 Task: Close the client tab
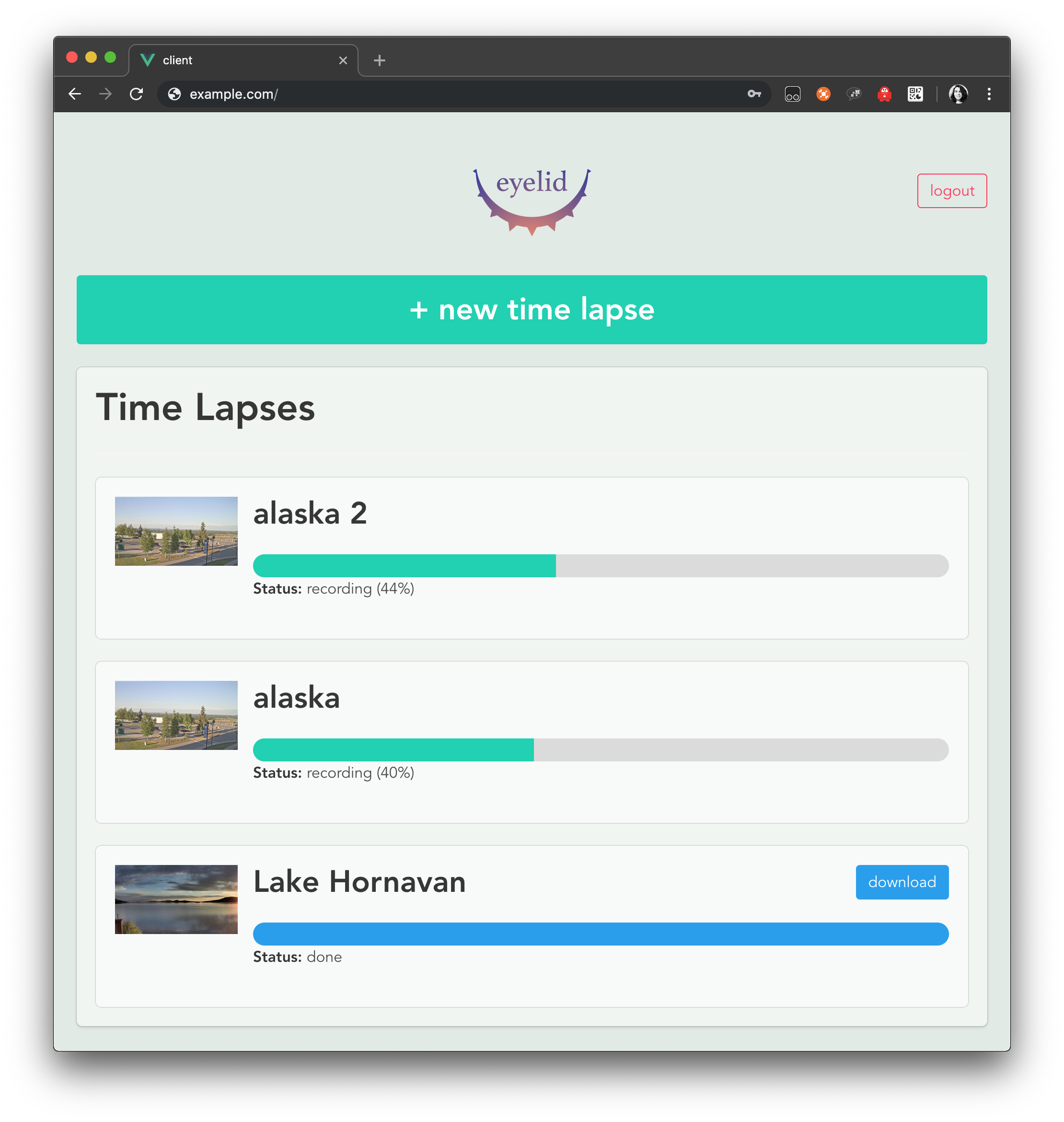pyautogui.click(x=343, y=59)
